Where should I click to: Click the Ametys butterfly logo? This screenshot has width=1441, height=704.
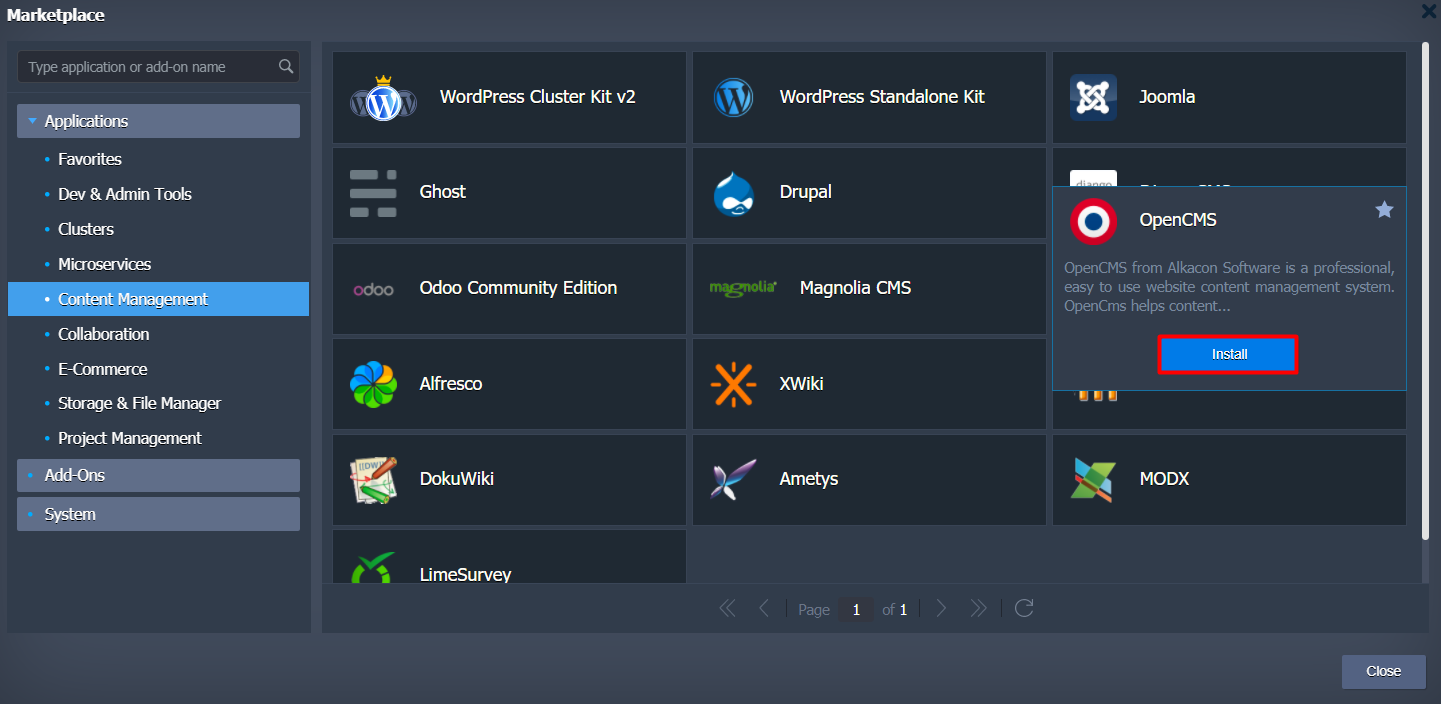(733, 480)
